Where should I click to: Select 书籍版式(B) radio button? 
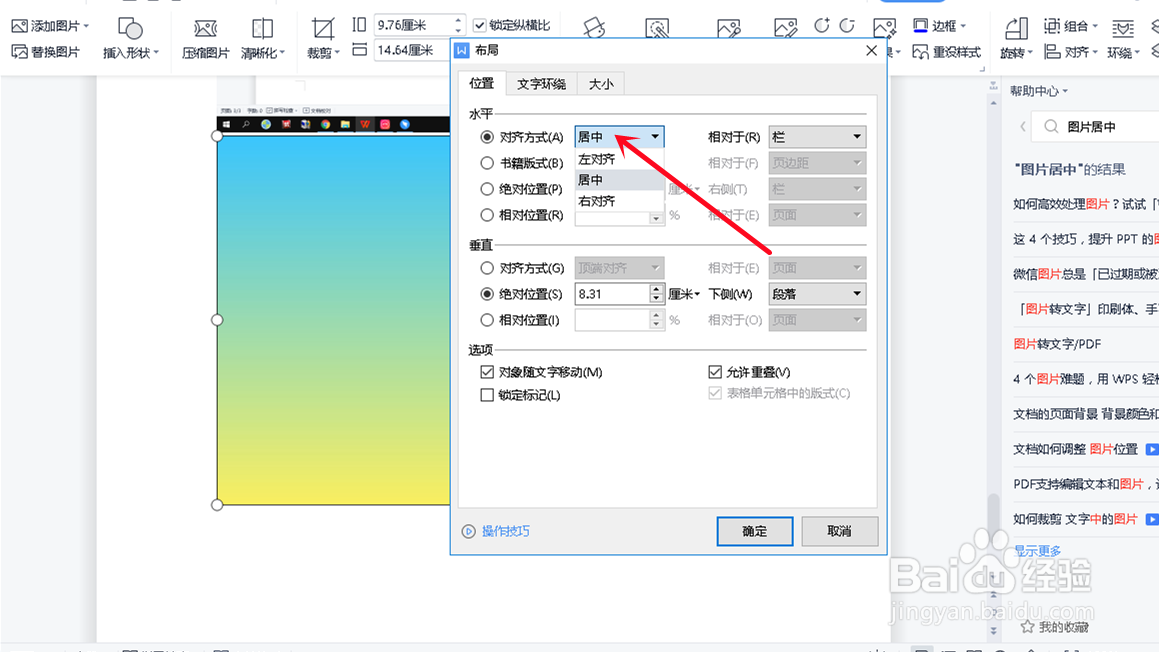pyautogui.click(x=486, y=163)
